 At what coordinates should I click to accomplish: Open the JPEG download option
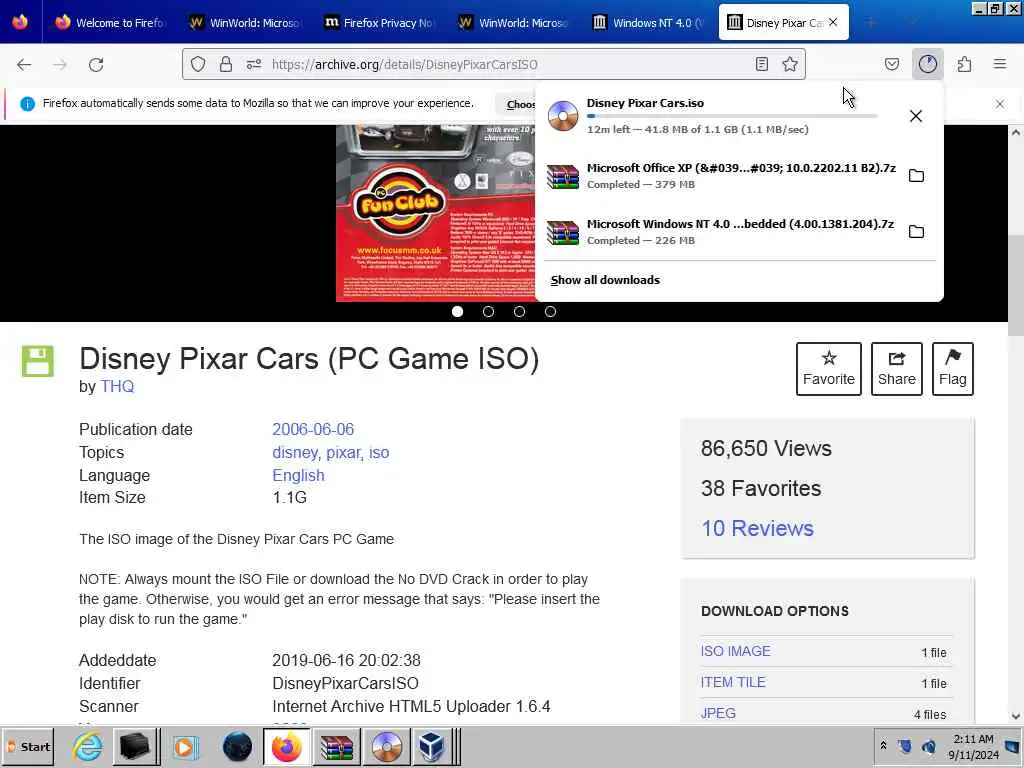click(718, 713)
